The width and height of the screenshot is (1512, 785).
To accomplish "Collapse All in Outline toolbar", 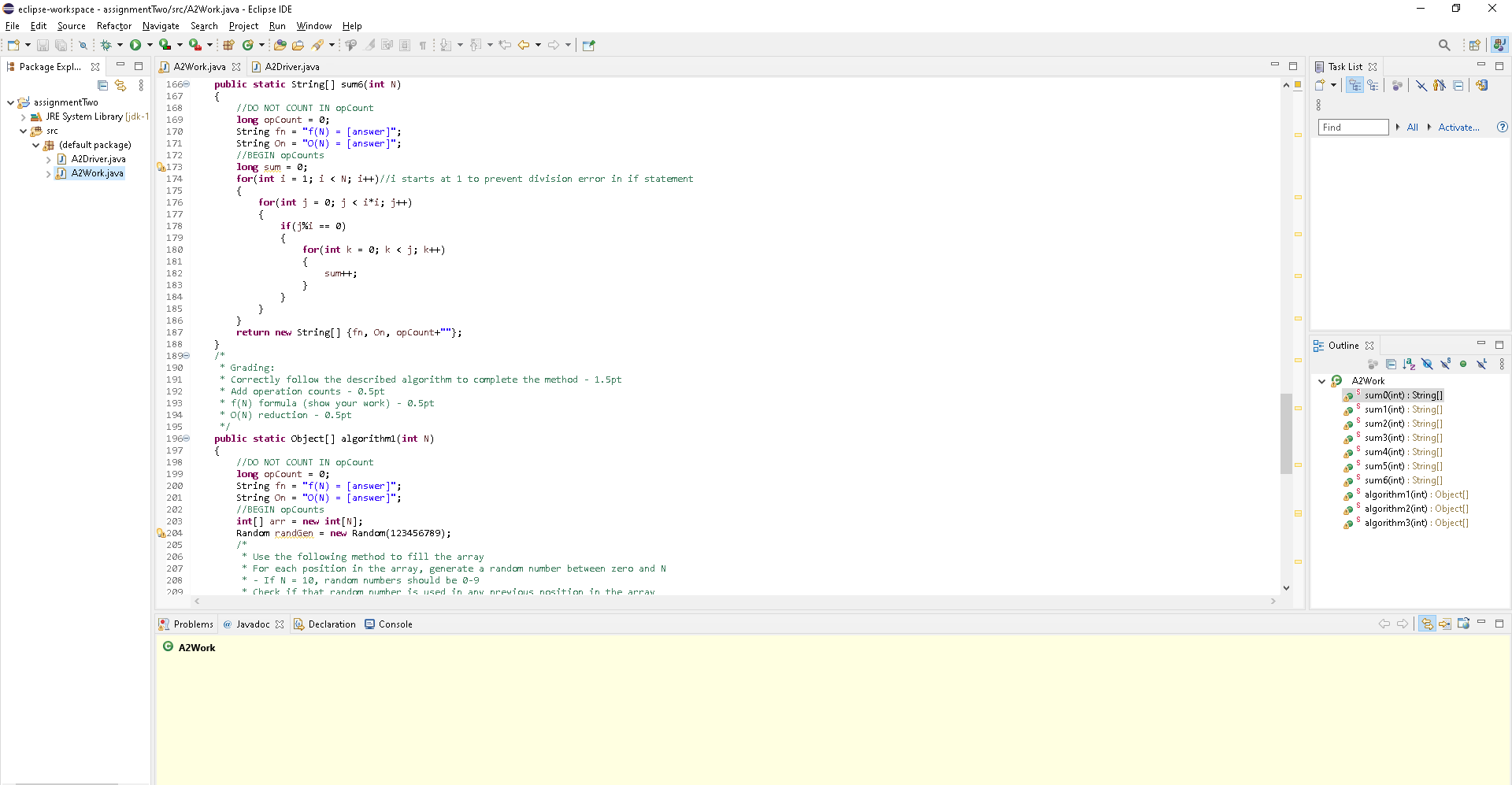I will (x=1391, y=364).
